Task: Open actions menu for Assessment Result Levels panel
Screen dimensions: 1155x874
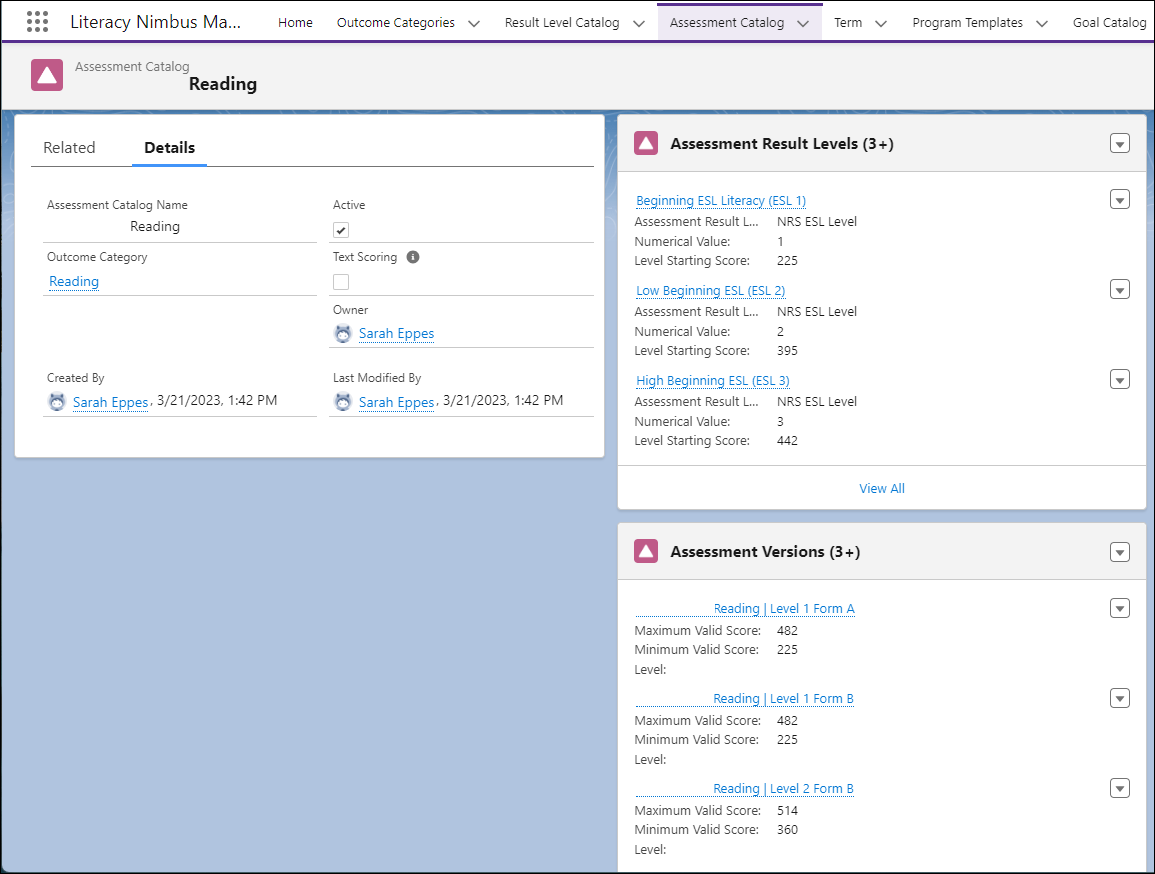Action: tap(1120, 144)
